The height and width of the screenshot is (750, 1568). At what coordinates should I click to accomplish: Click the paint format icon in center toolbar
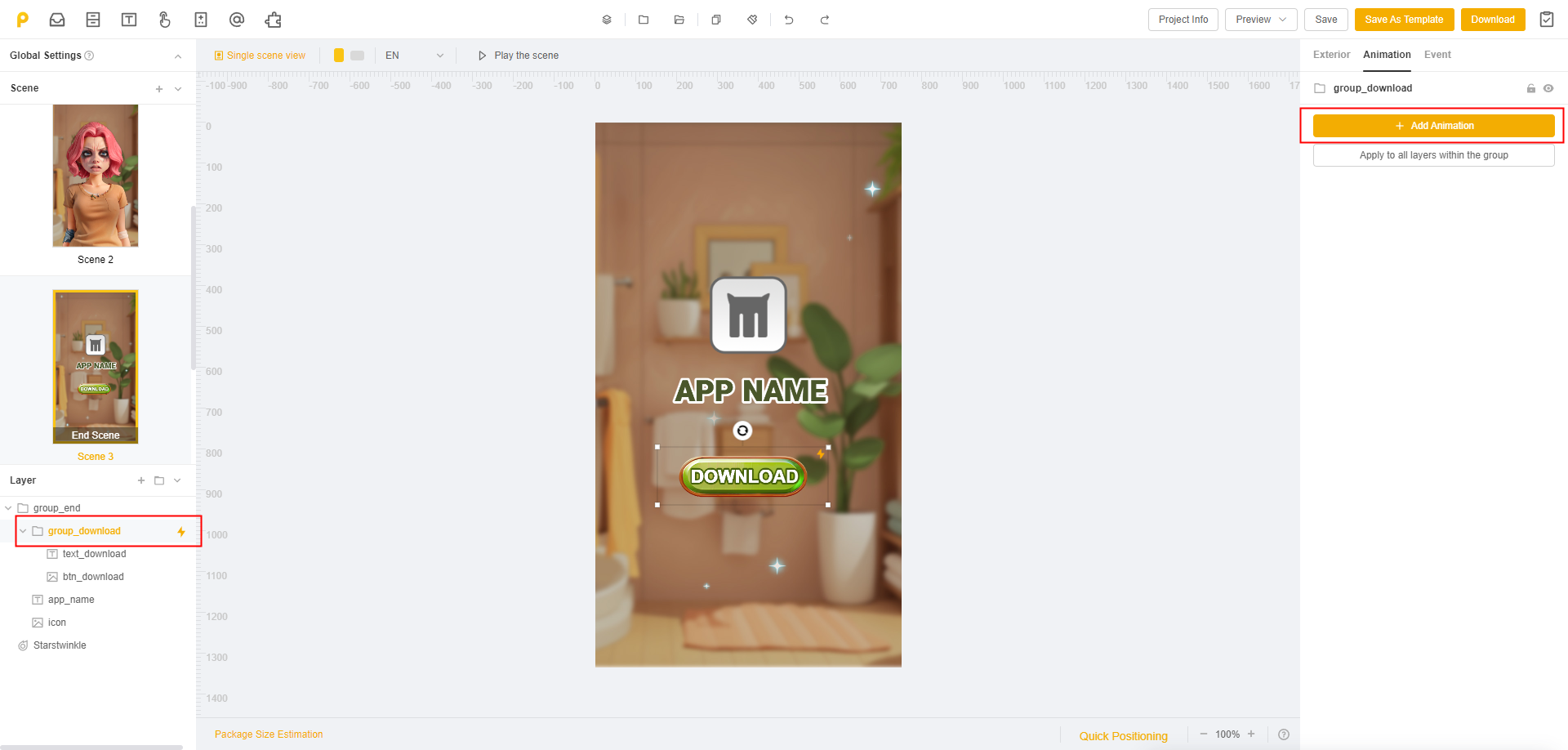point(752,20)
